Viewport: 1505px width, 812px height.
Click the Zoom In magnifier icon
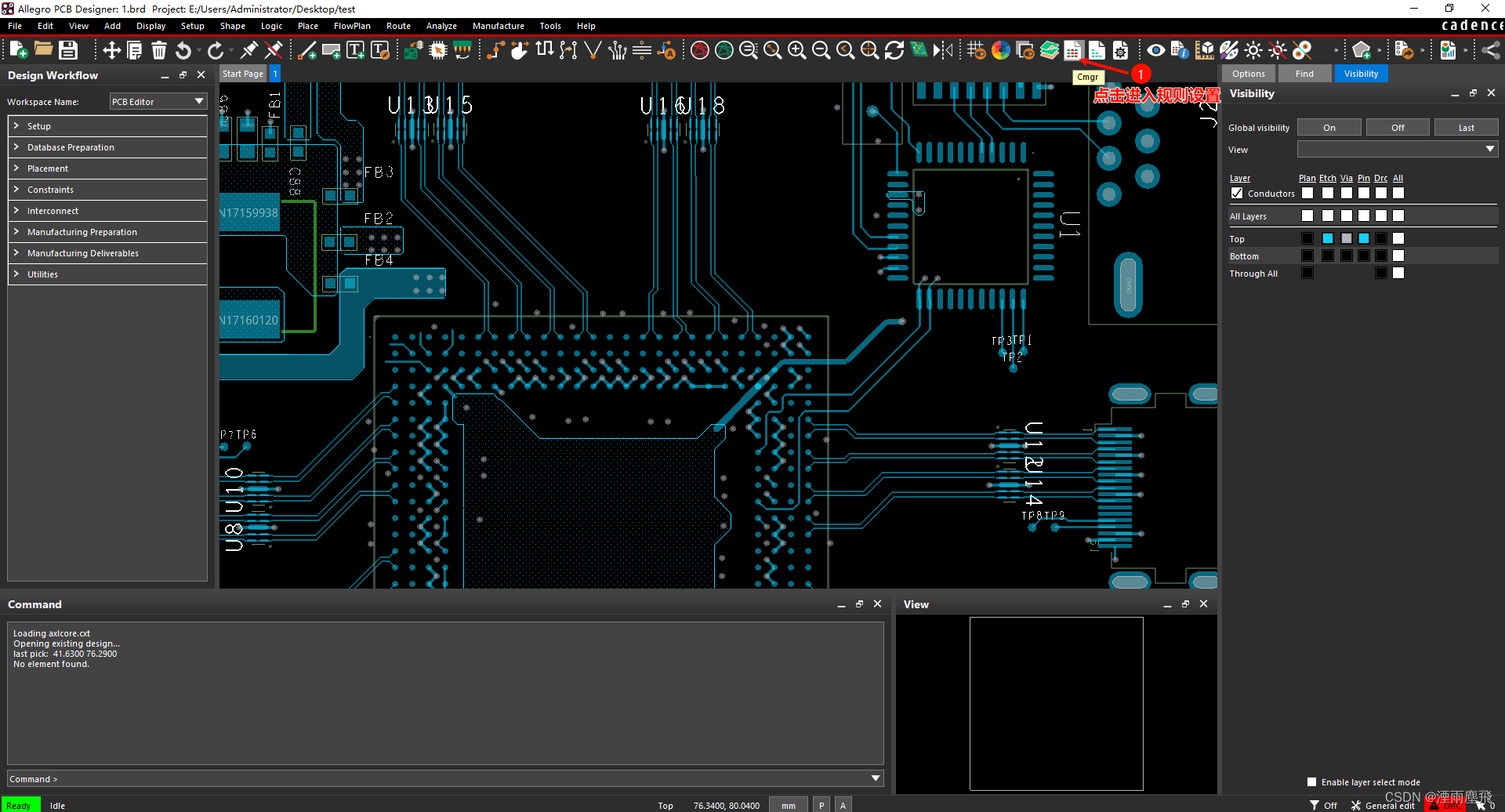coord(797,50)
